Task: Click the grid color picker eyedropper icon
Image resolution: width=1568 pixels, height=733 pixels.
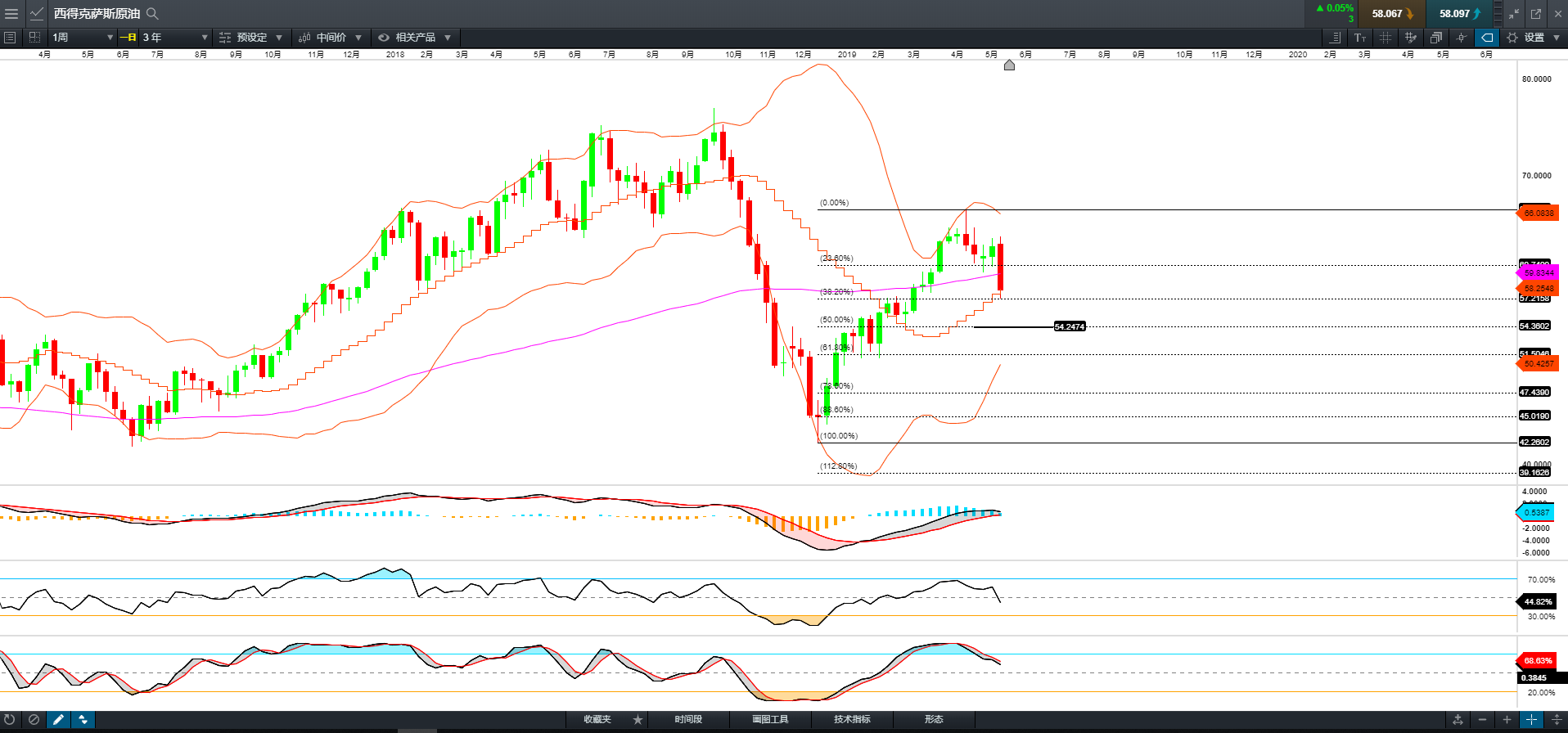Action: point(1410,38)
